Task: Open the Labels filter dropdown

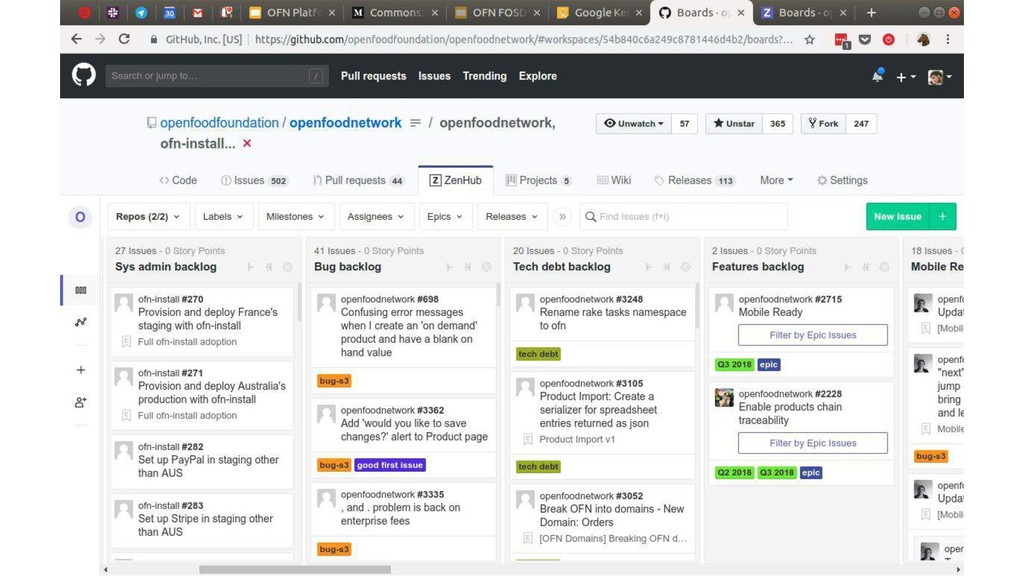Action: 223,217
